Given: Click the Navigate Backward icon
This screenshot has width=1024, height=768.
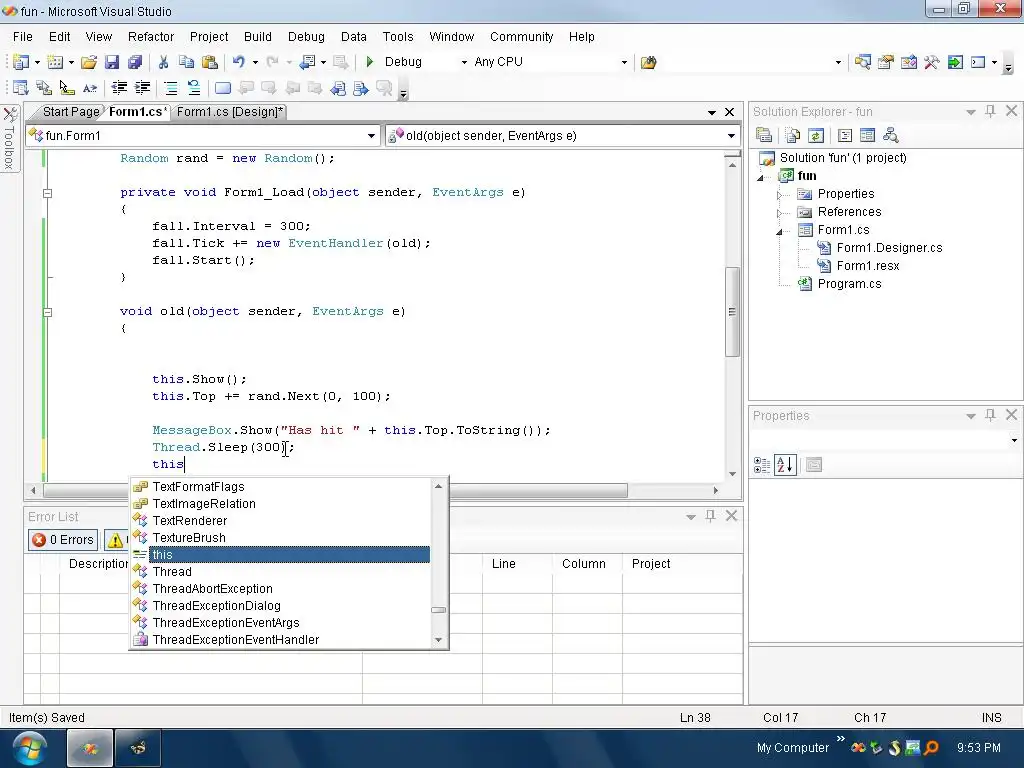Looking at the screenshot, I should 308,62.
